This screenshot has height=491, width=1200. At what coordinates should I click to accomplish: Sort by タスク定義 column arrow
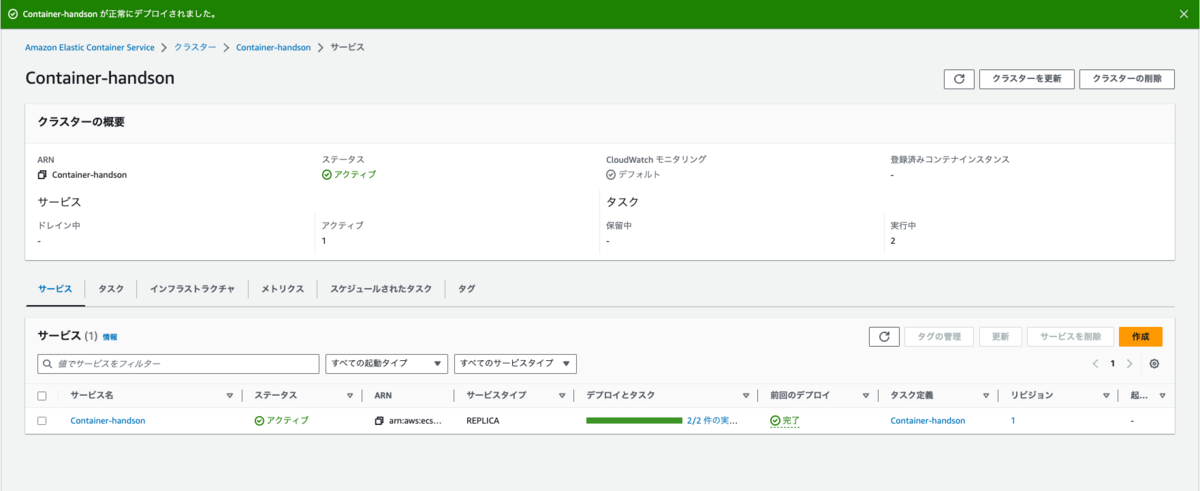pyautogui.click(x=986, y=396)
